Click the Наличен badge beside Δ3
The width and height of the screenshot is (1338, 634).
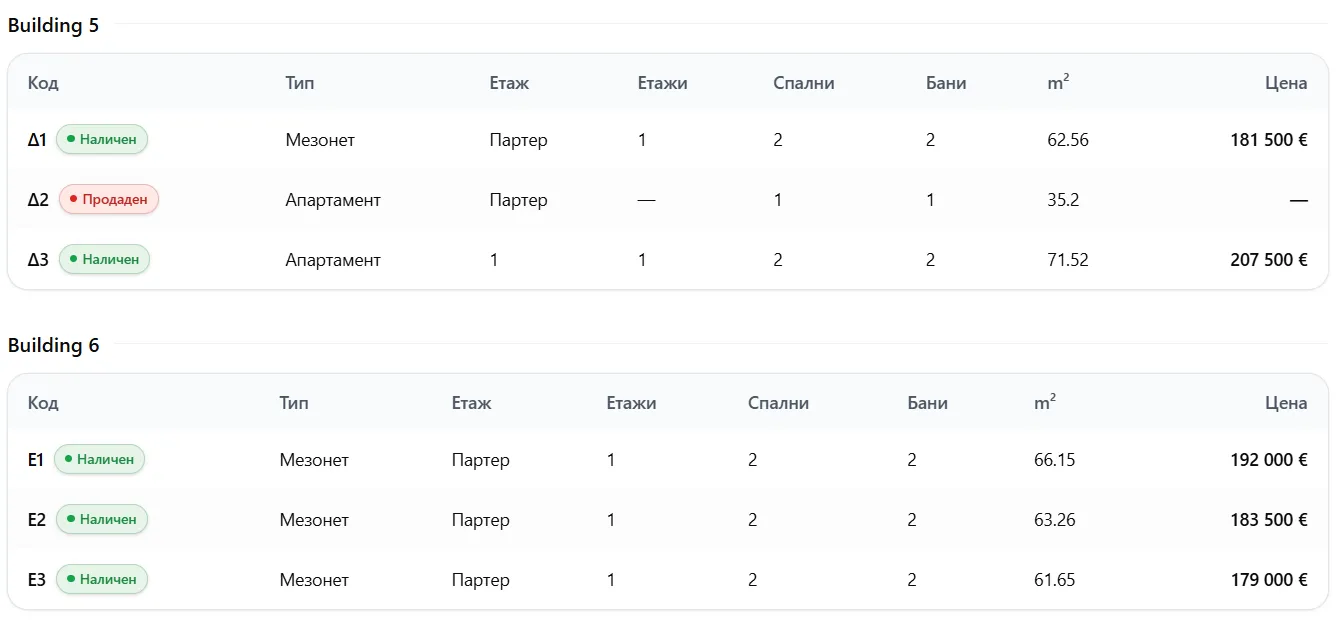105,260
